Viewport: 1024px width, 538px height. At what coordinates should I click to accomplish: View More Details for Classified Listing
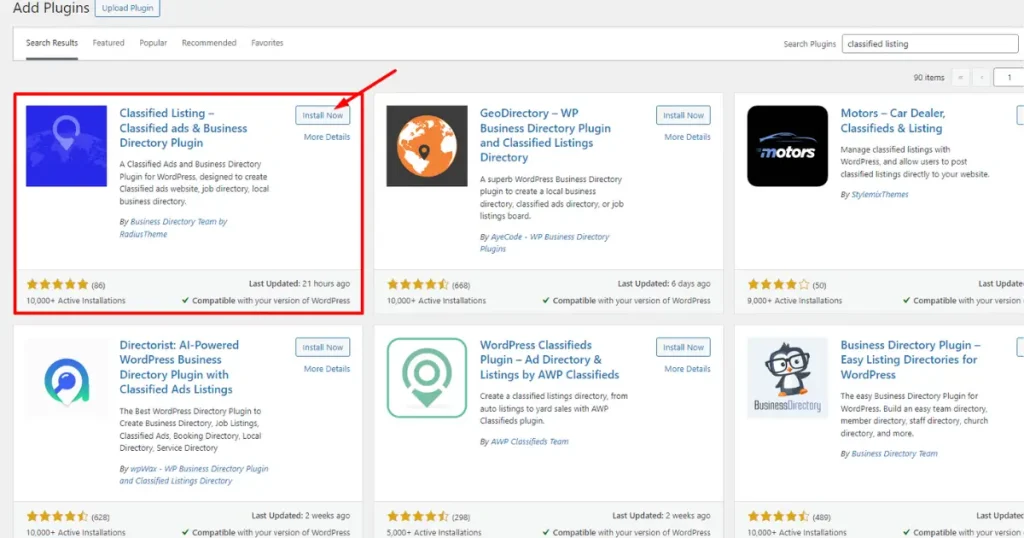(327, 137)
